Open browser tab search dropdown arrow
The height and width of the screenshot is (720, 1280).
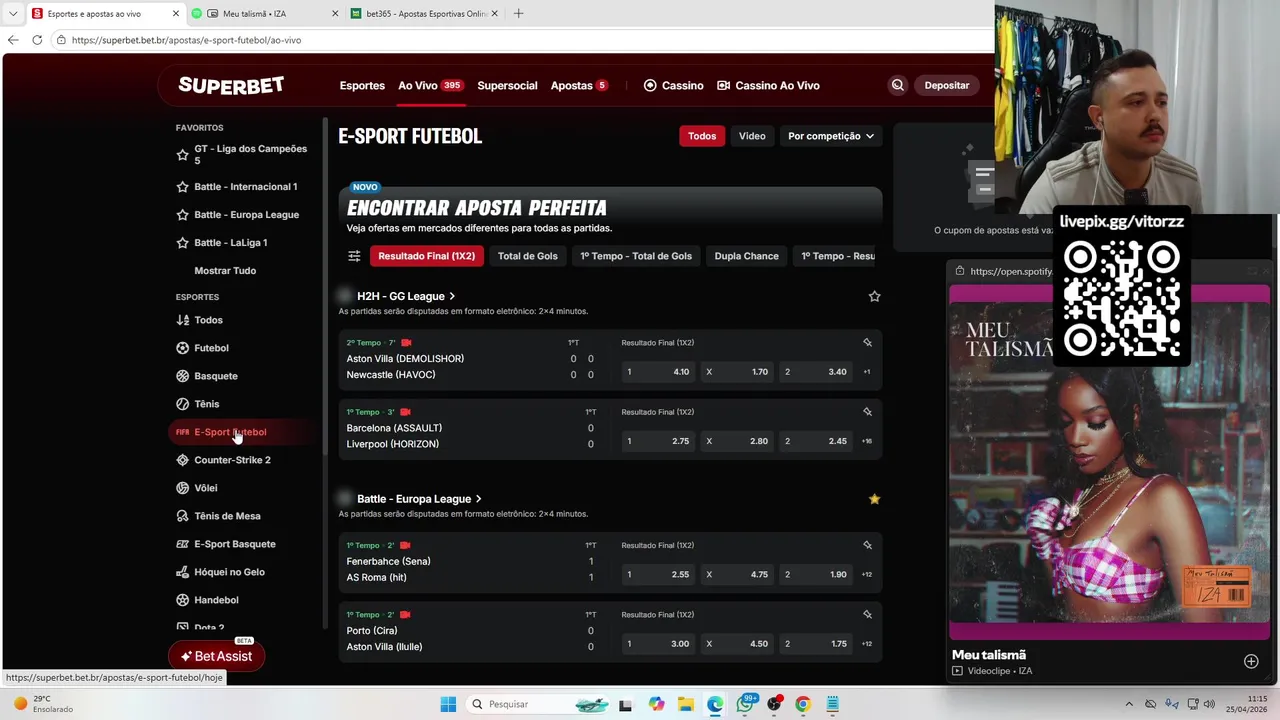(x=13, y=14)
